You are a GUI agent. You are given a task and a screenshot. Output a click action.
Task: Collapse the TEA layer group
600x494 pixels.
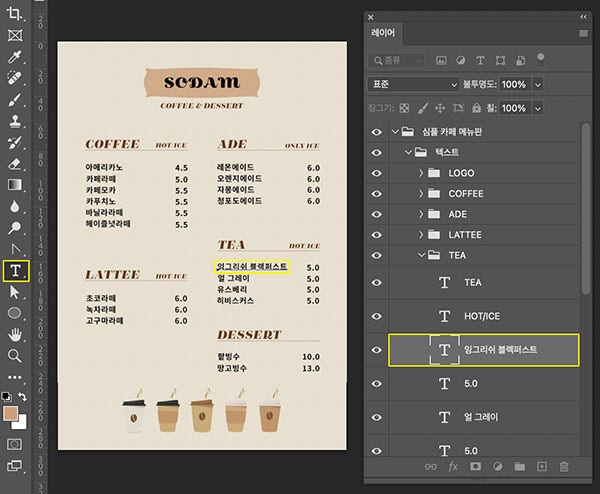point(421,255)
